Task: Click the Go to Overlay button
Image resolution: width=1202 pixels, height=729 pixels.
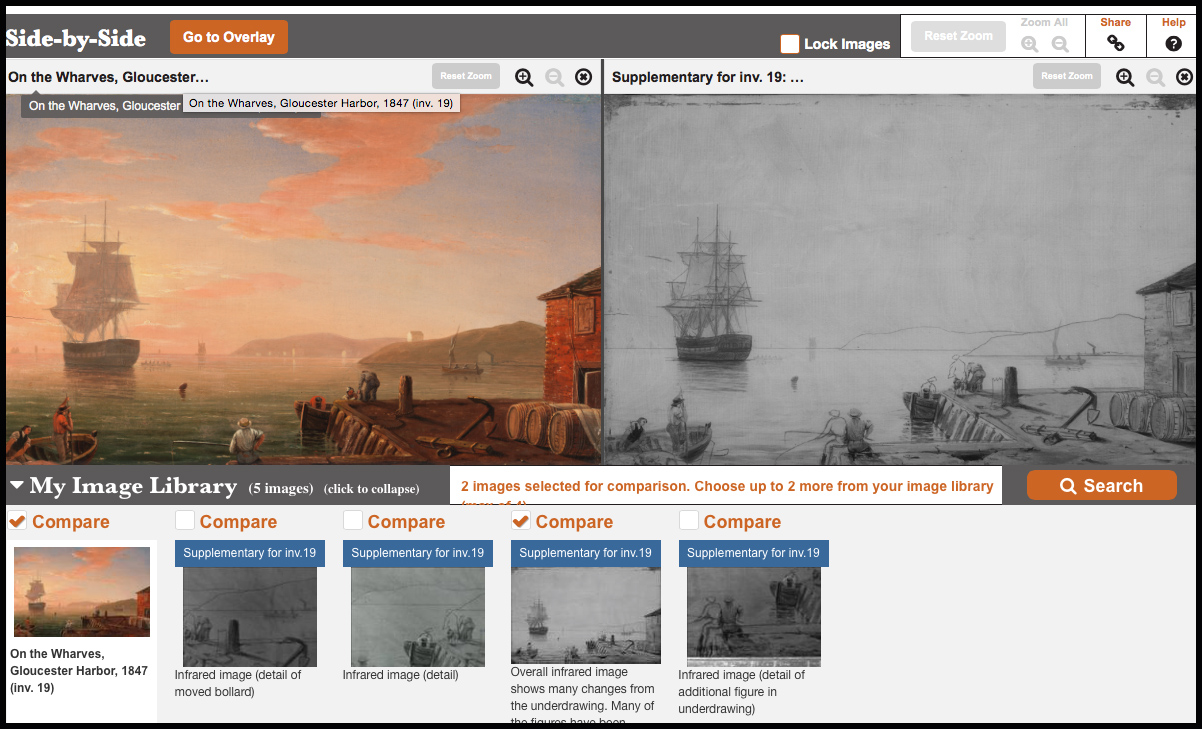Action: point(229,37)
